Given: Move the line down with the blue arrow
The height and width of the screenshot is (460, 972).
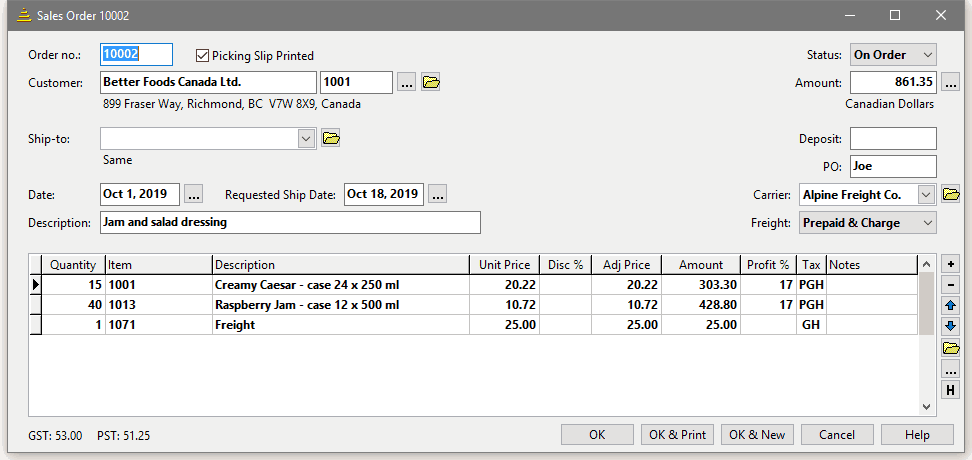Looking at the screenshot, I should pyautogui.click(x=951, y=327).
